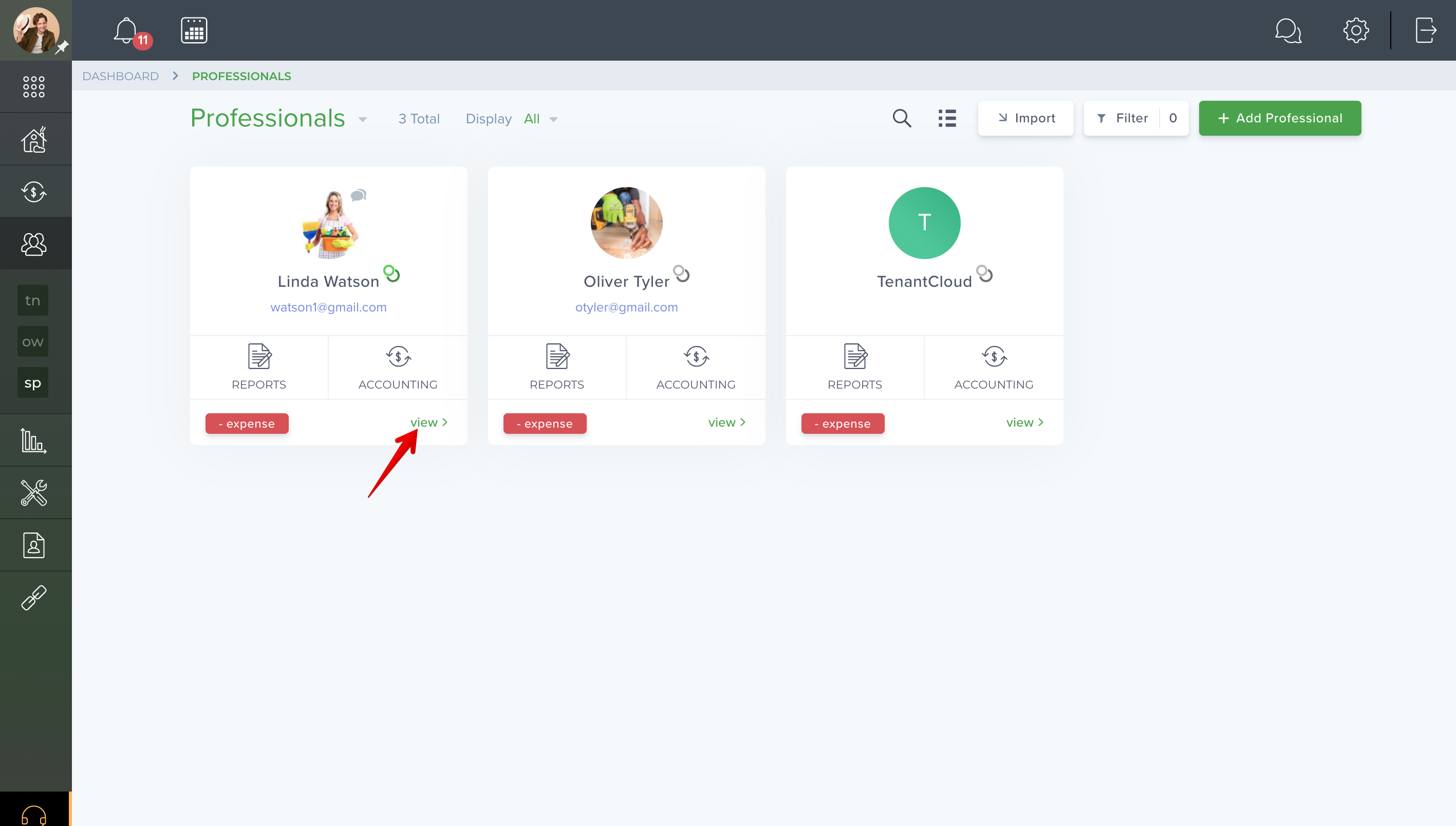
Task: Click view link on Oliver Tyler card
Action: [x=727, y=422]
